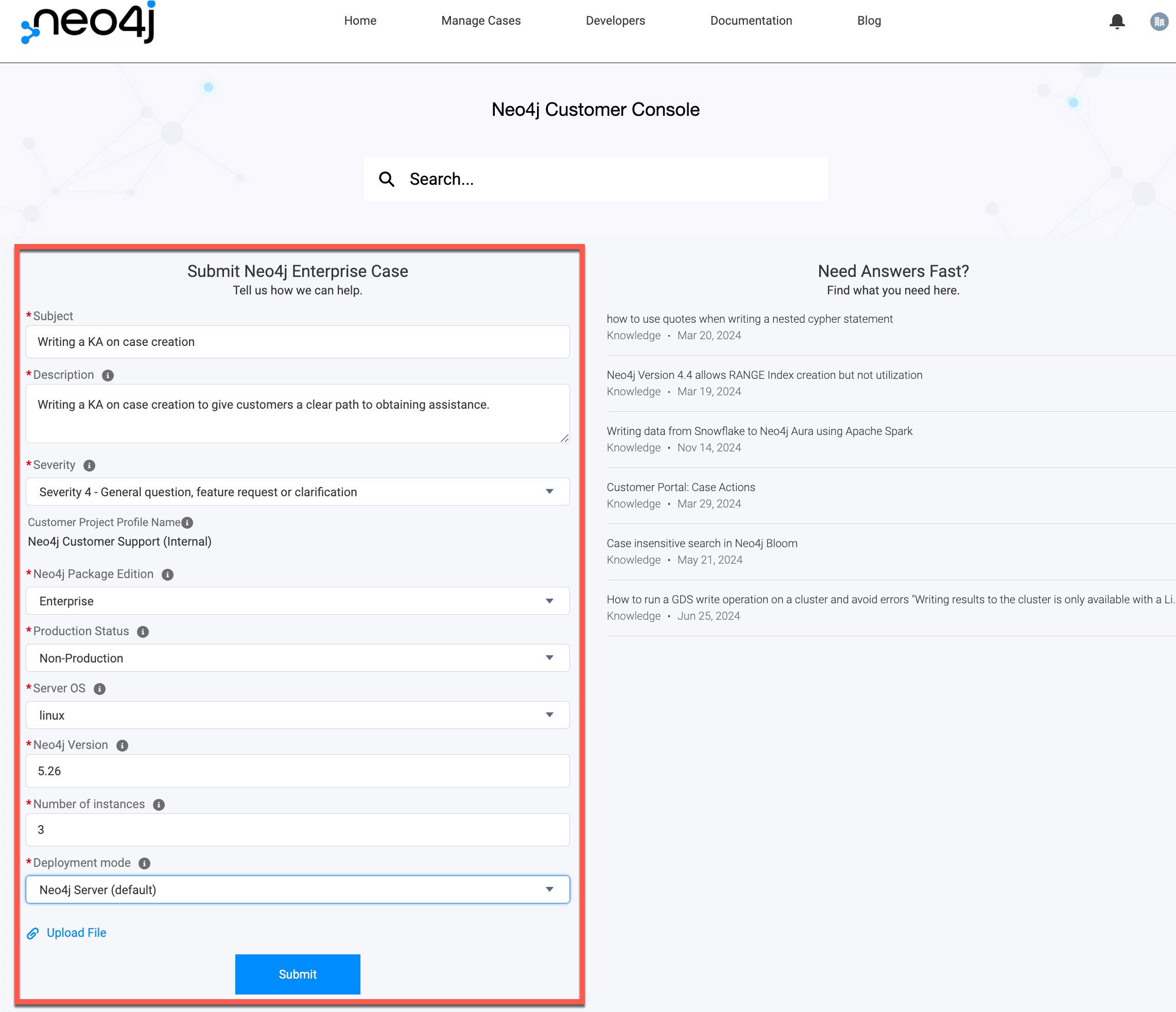Image resolution: width=1176 pixels, height=1012 pixels.
Task: Show info tooltip for Description
Action: coord(108,376)
